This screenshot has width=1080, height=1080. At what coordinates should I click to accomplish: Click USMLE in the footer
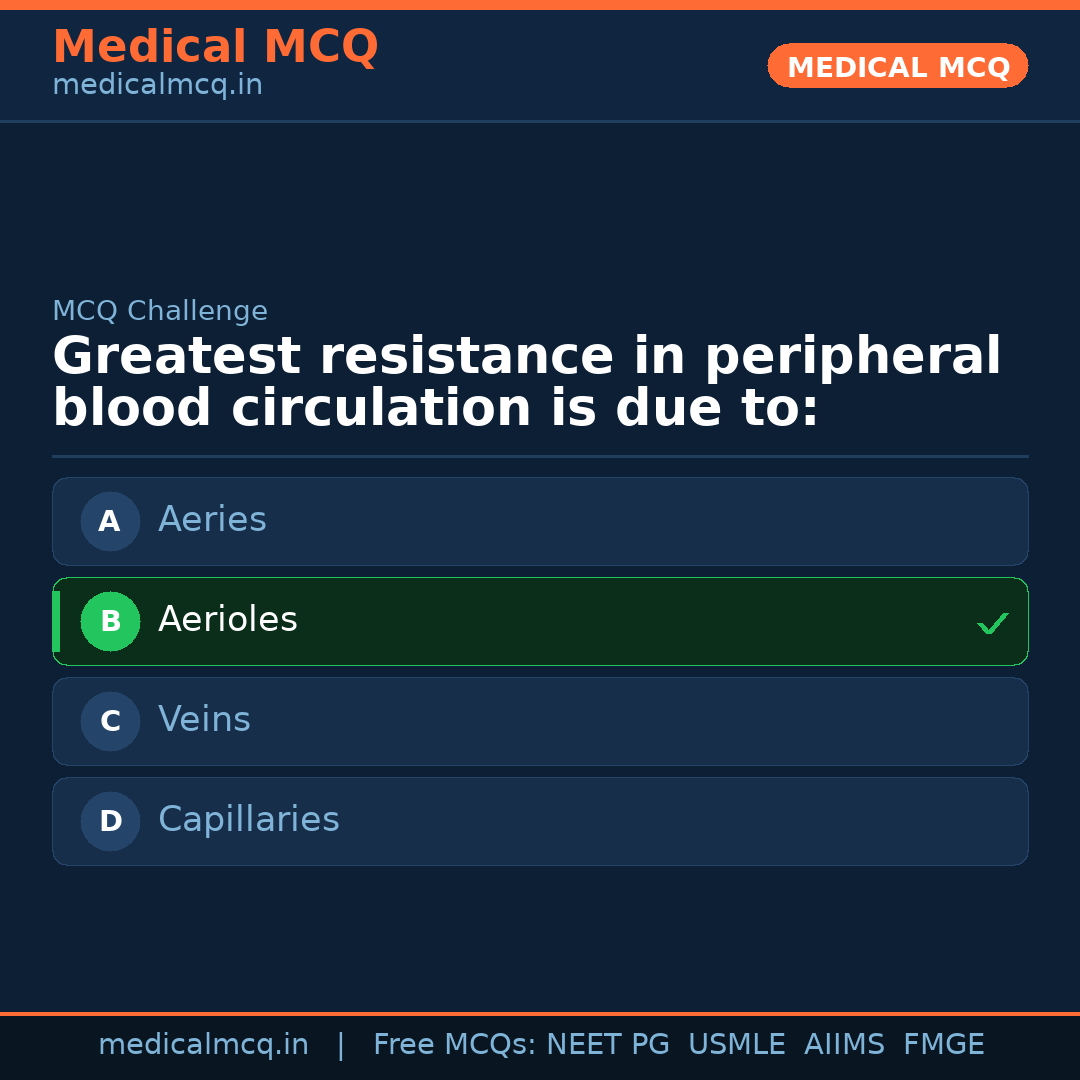pyautogui.click(x=736, y=1045)
